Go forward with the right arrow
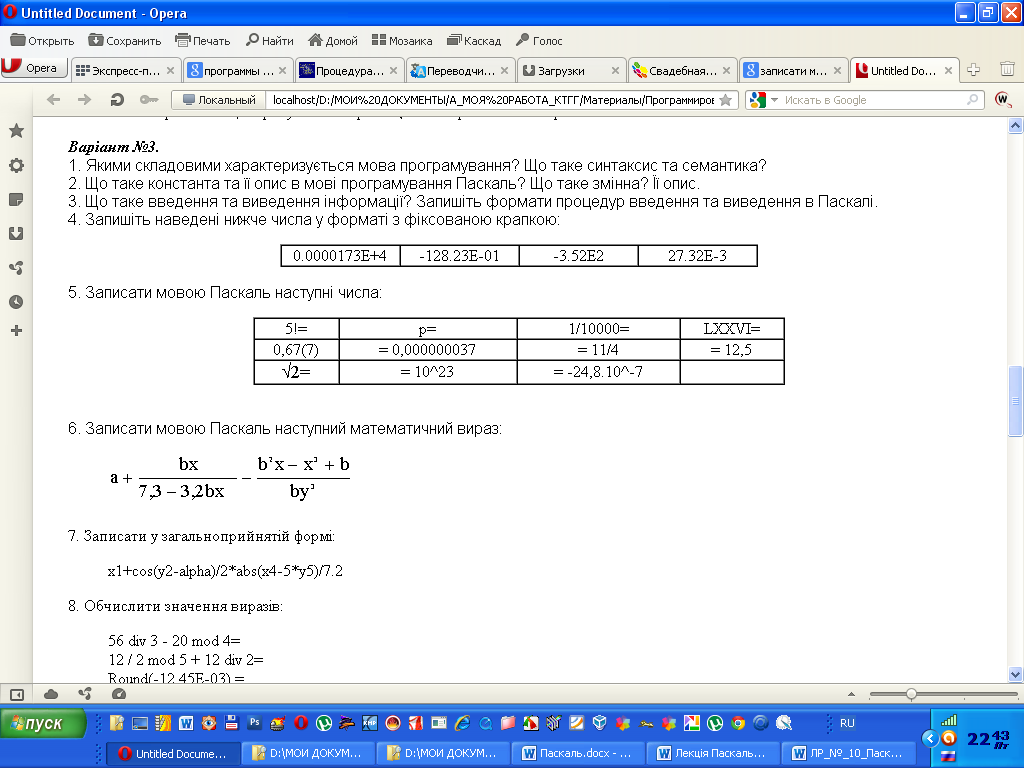This screenshot has height=768, width=1024. coord(84,100)
